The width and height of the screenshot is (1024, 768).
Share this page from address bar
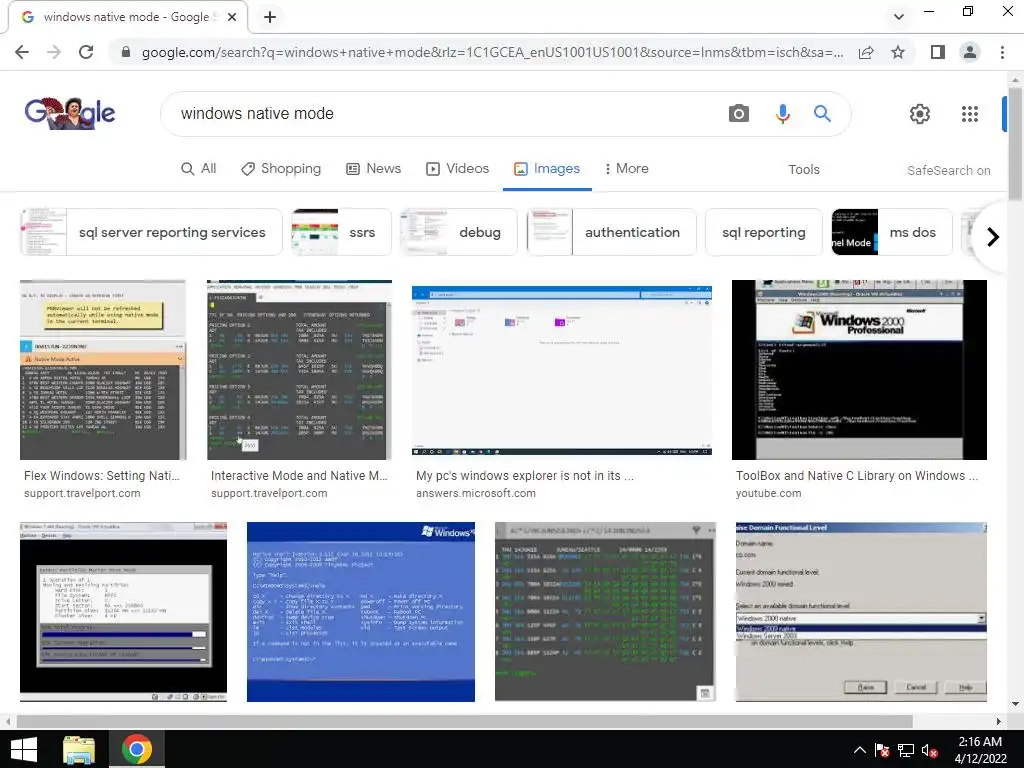point(866,52)
